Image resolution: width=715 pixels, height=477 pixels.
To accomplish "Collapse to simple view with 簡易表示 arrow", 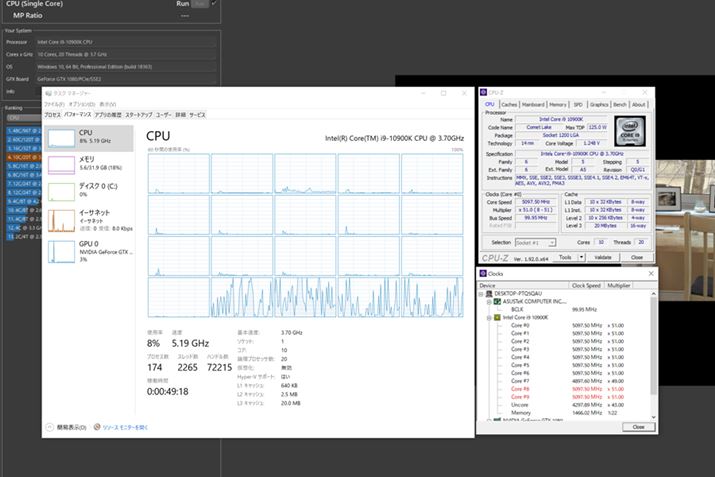I will pos(48,426).
